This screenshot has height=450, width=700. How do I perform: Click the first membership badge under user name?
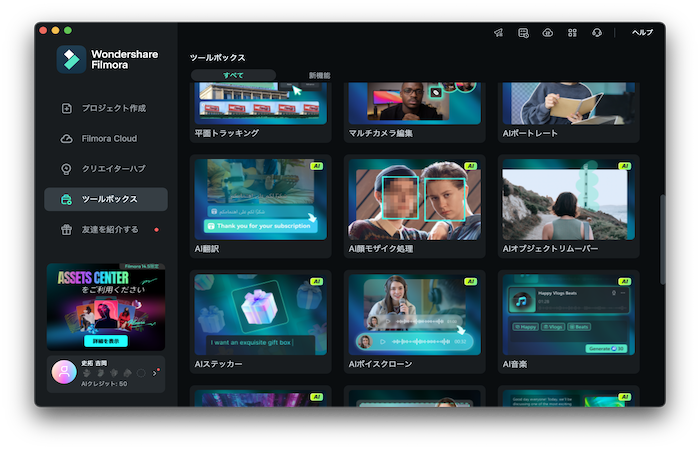click(87, 373)
